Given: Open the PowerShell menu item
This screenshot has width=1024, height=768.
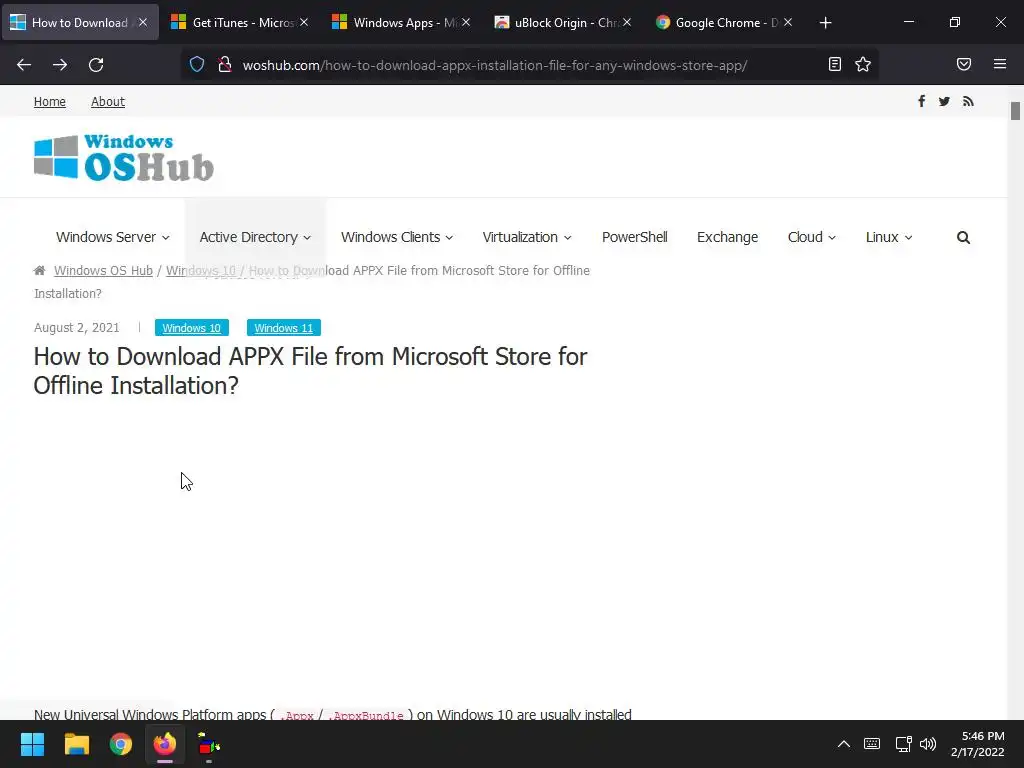Looking at the screenshot, I should pyautogui.click(x=635, y=237).
